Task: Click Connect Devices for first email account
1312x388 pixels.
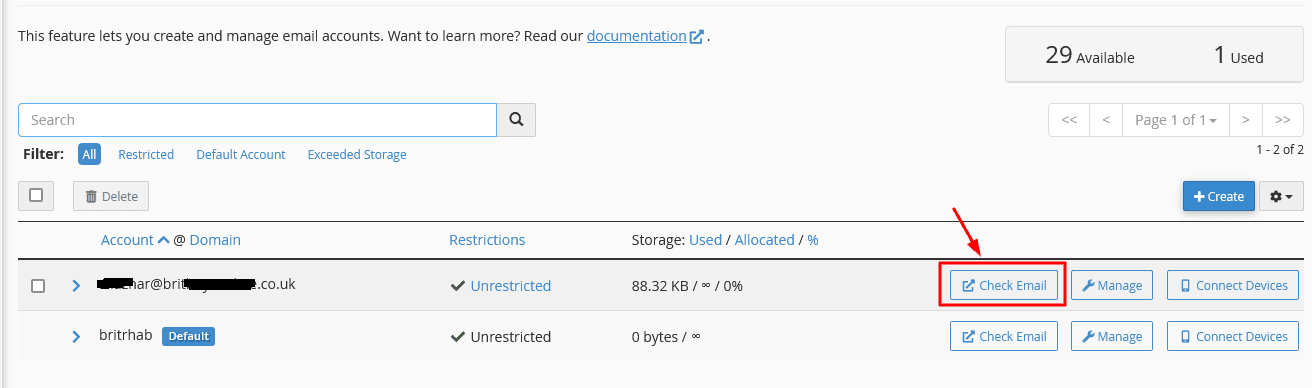Action: [x=1233, y=285]
